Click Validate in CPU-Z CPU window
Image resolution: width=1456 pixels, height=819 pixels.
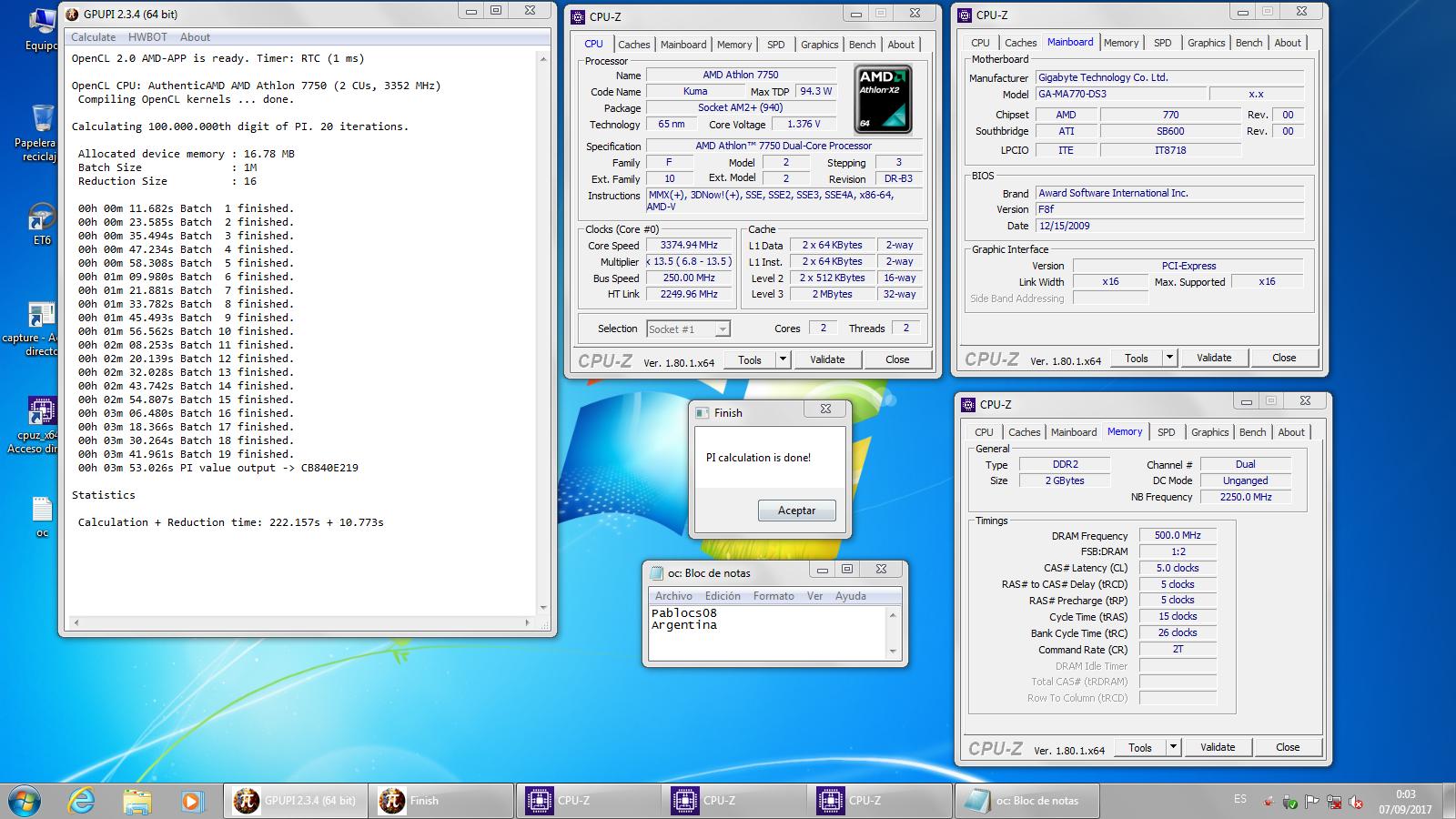pos(827,359)
